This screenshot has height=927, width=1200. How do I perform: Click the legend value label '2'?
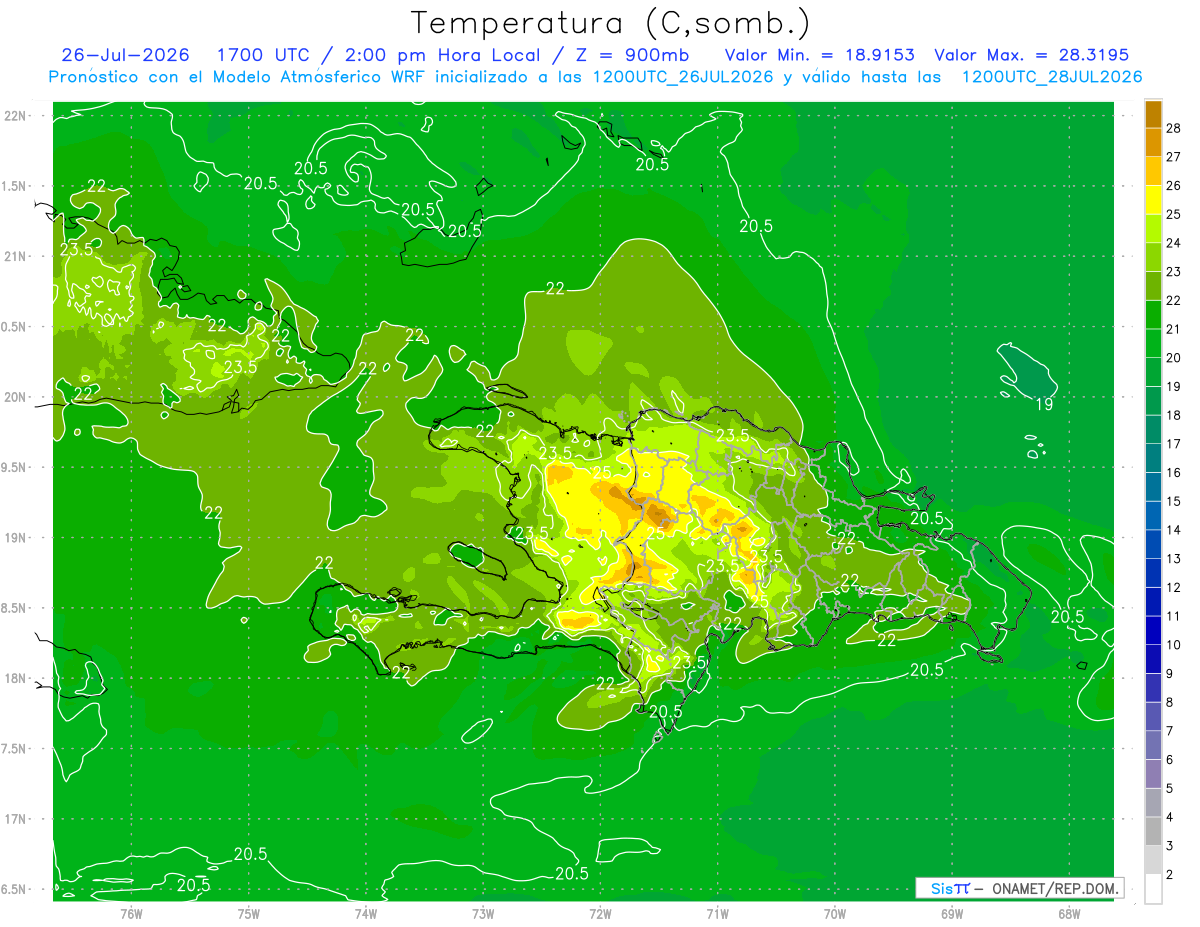[1170, 875]
